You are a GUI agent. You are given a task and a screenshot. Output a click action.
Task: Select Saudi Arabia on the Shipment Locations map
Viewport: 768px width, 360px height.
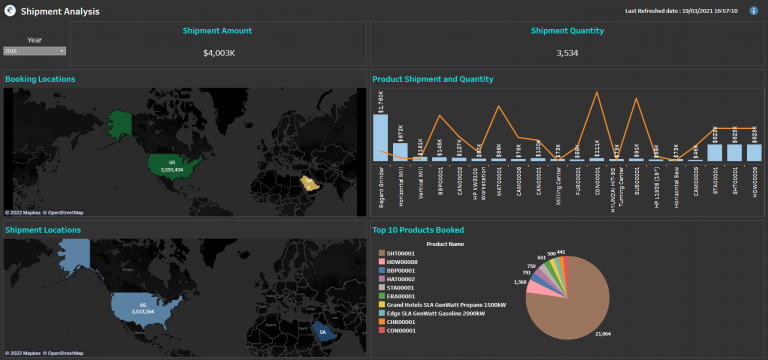pyautogui.click(x=323, y=332)
